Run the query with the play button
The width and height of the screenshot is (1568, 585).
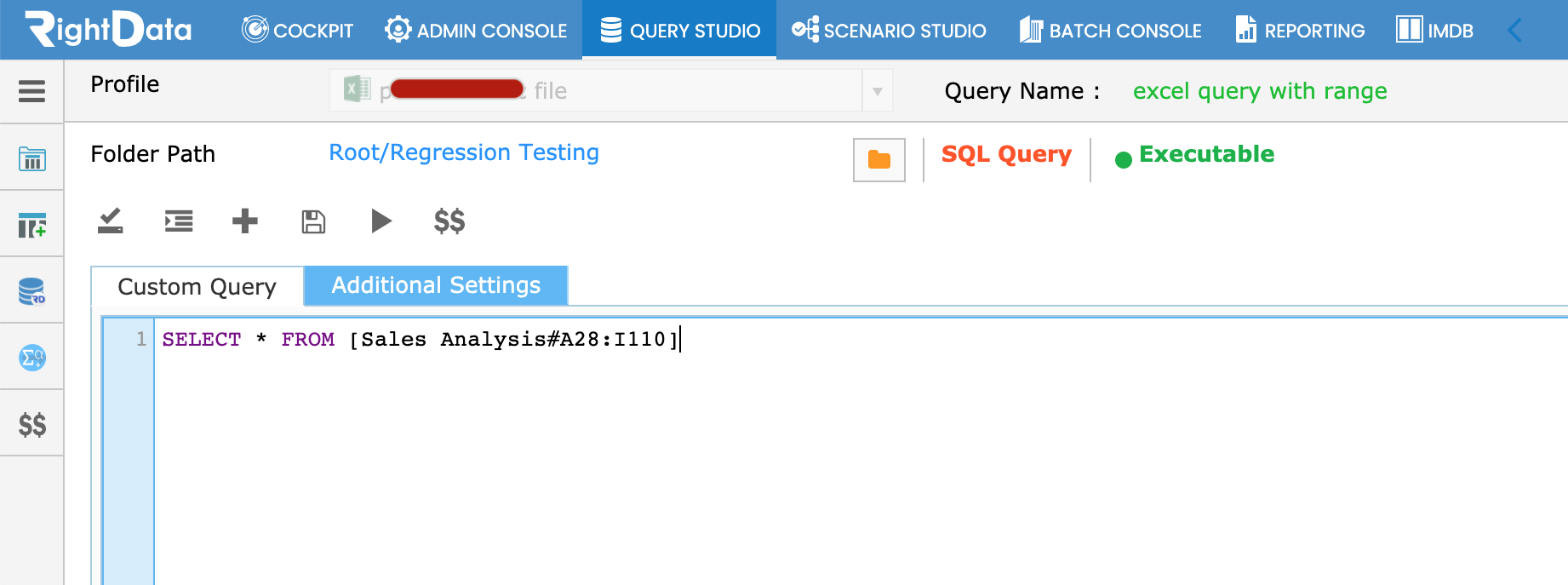click(x=381, y=221)
